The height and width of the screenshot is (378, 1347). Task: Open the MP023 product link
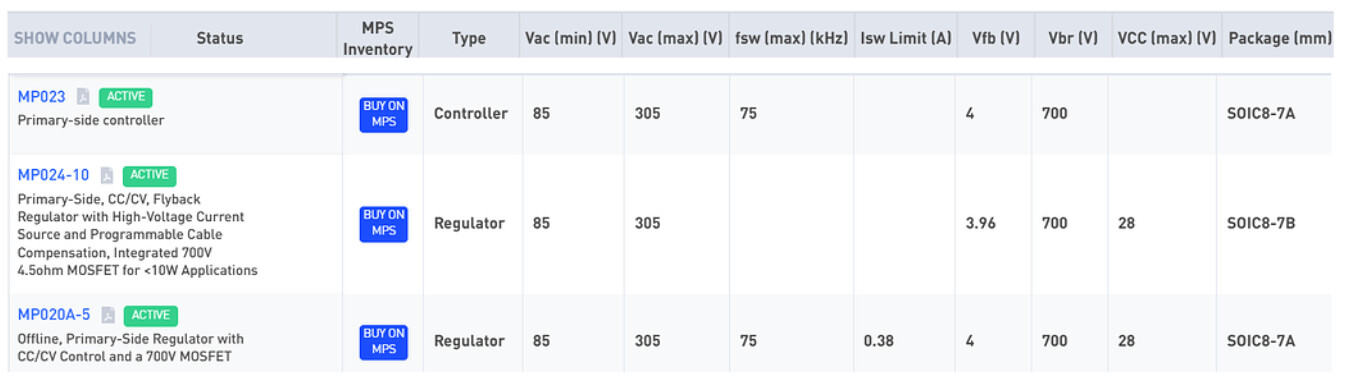pos(42,97)
